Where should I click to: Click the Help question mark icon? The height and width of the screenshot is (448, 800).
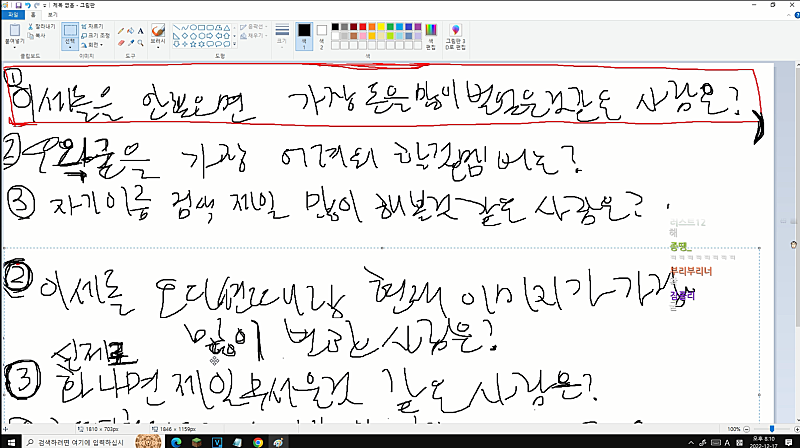pos(797,15)
